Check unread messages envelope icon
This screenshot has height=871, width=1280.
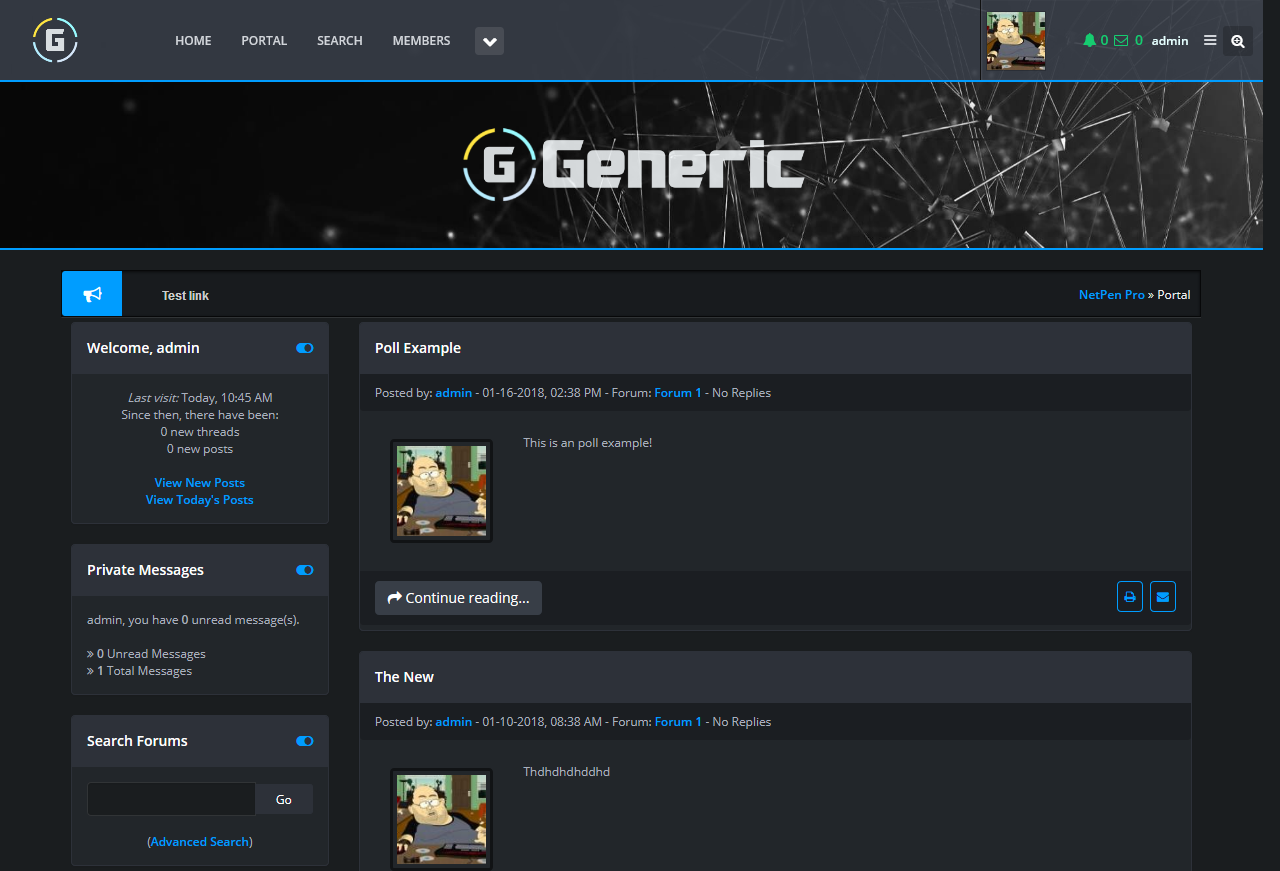point(1120,40)
